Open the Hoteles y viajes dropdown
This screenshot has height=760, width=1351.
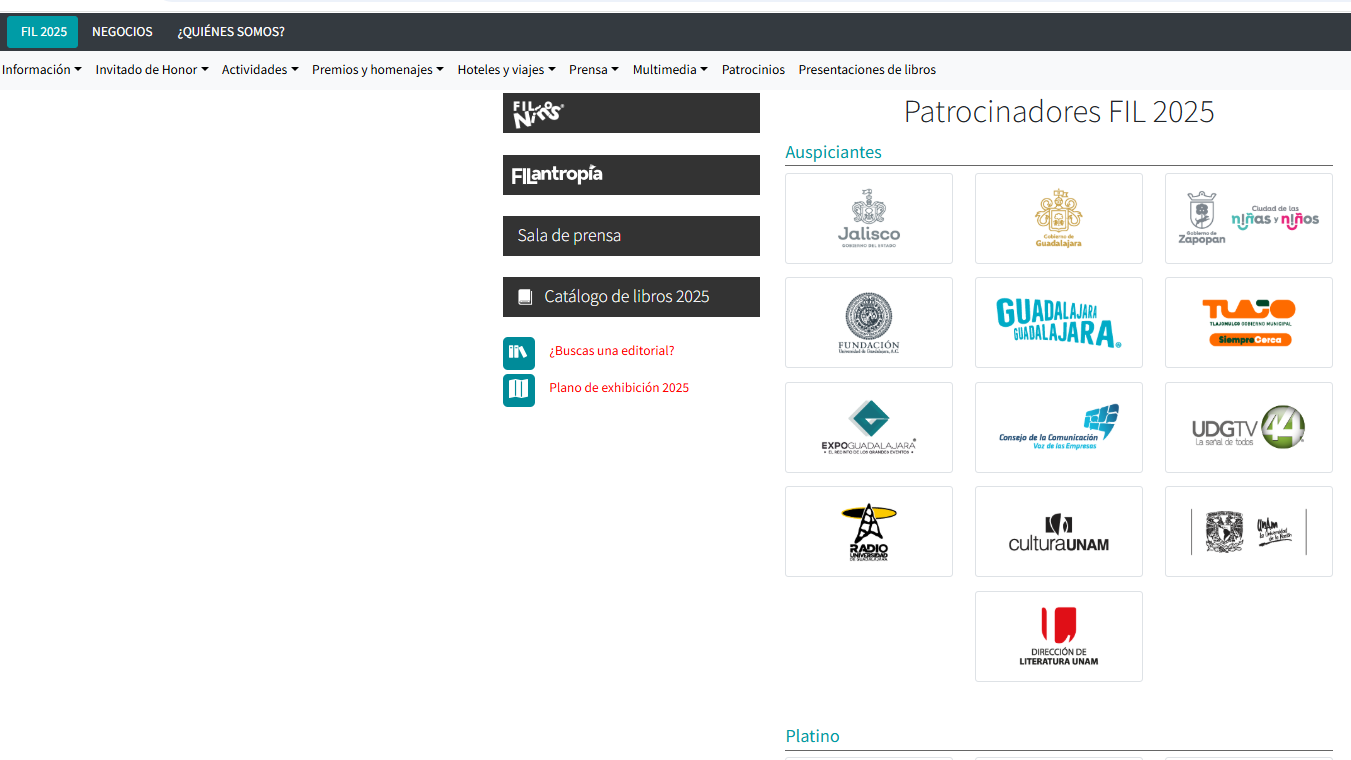tap(506, 70)
